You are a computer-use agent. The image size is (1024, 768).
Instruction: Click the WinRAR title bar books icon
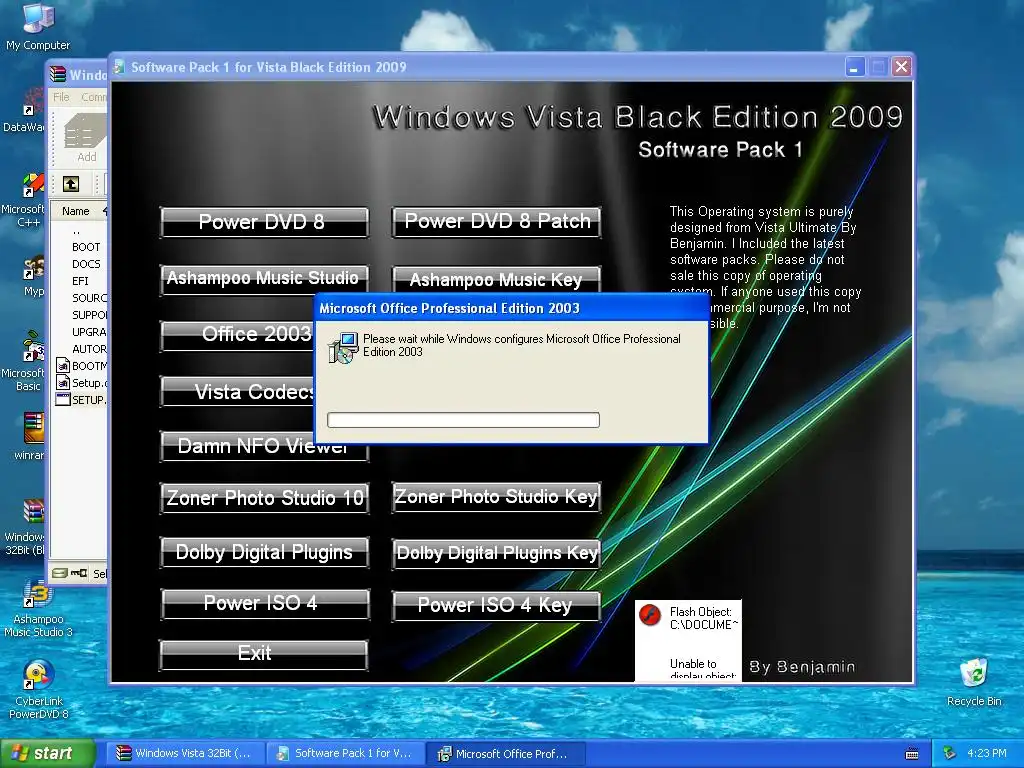tap(58, 74)
